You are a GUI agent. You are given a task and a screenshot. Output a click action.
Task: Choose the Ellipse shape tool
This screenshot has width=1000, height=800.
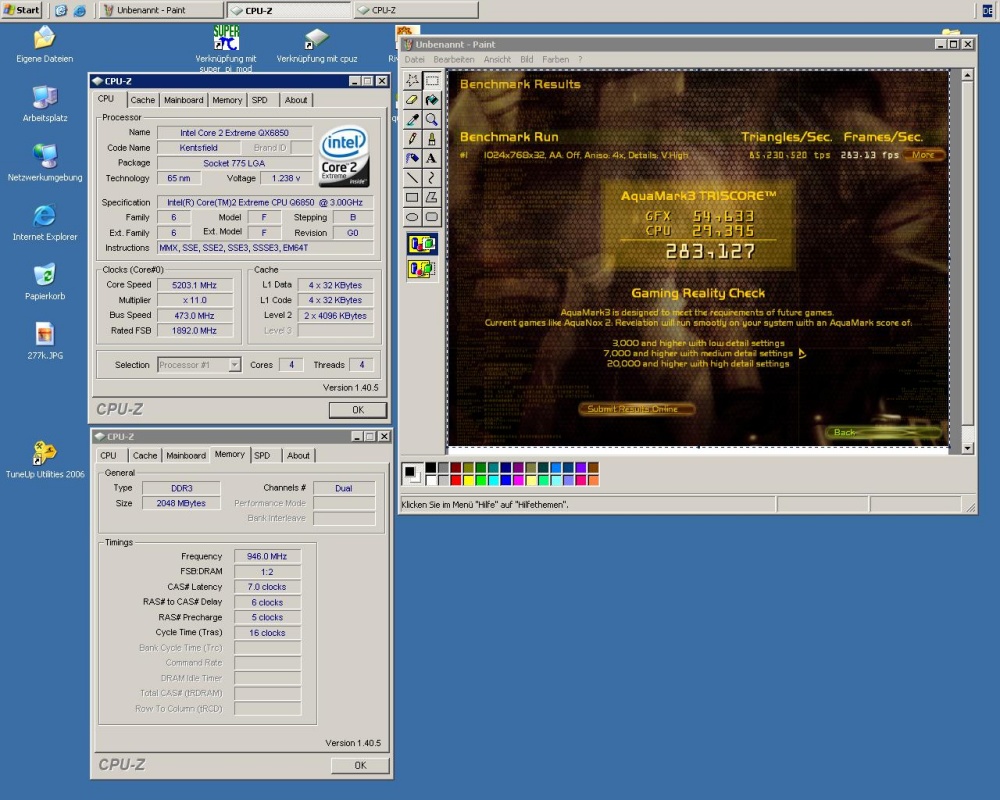click(x=413, y=217)
